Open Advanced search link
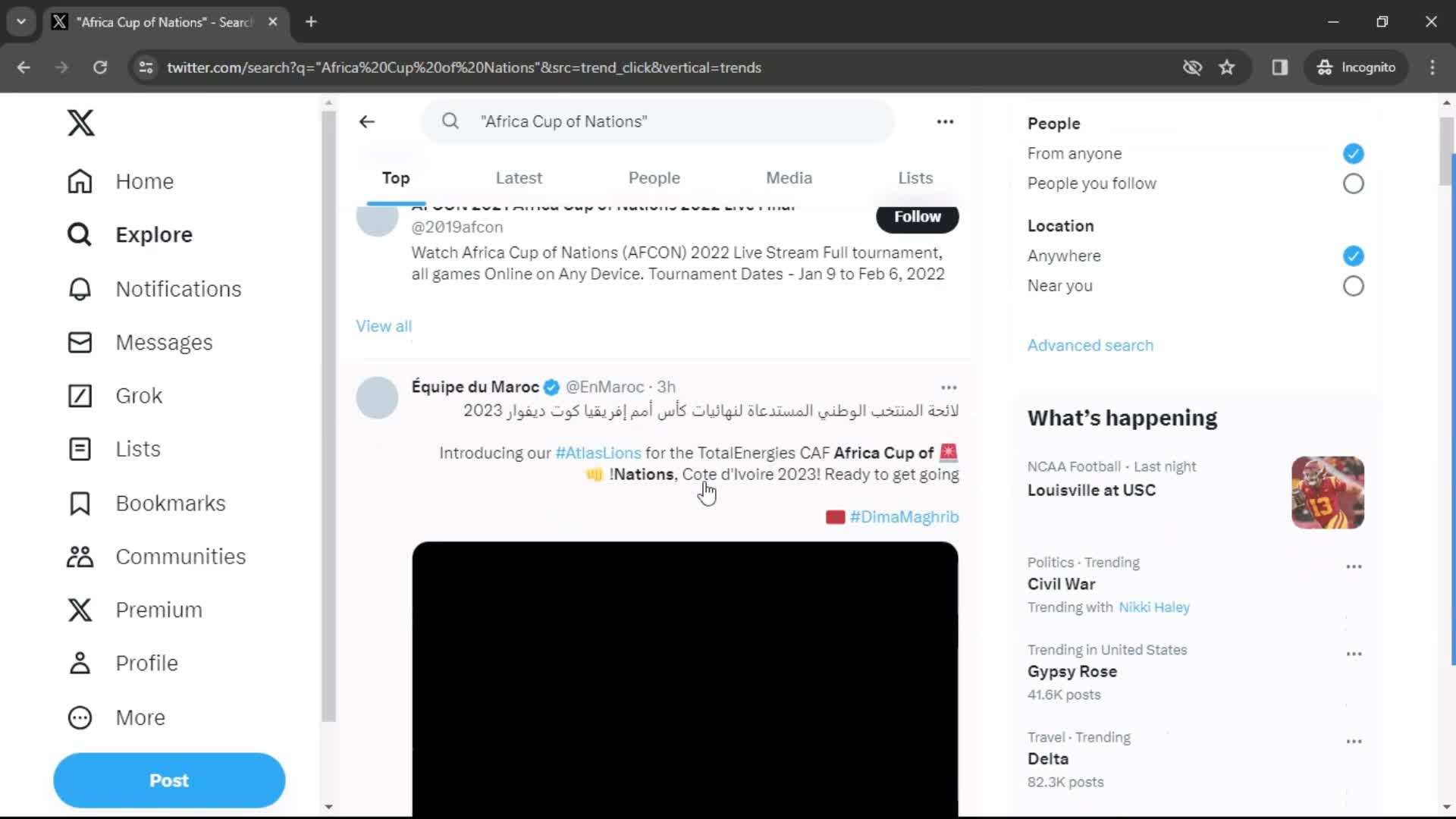1456x819 pixels. tap(1090, 345)
